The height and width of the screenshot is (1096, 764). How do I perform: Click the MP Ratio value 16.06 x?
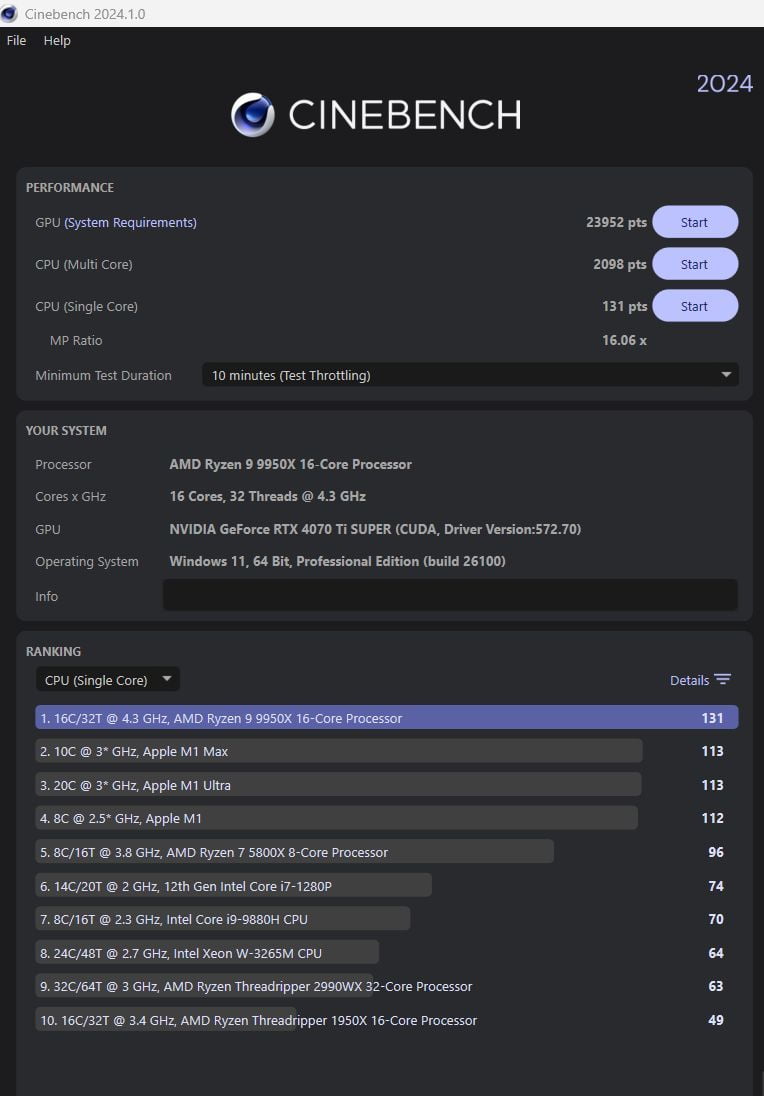click(624, 340)
